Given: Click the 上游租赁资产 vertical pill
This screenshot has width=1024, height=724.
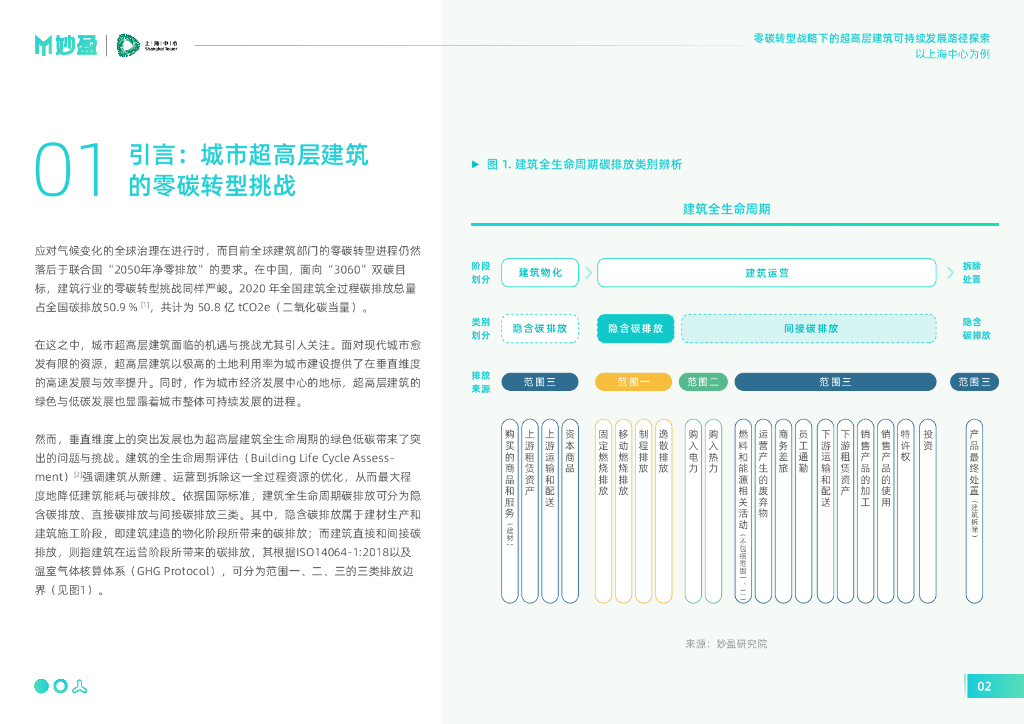Looking at the screenshot, I should click(530, 511).
